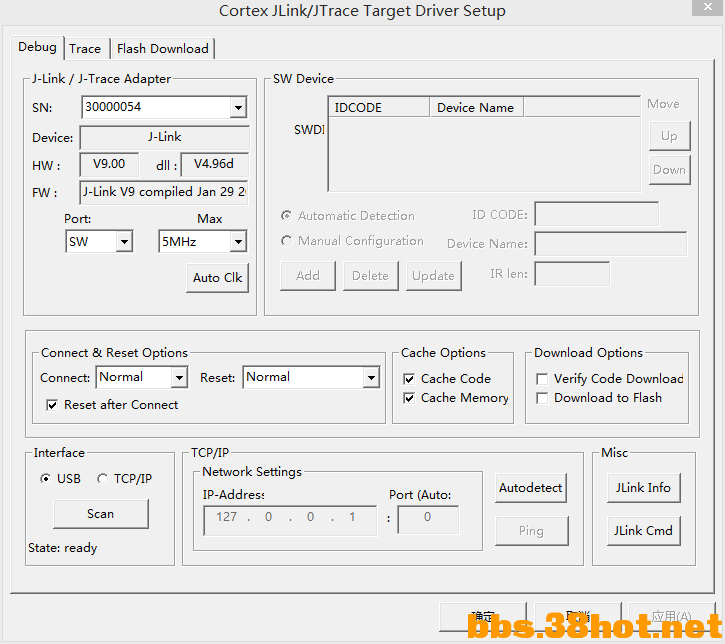Close the Target Driver Setup dialog

pos(708,7)
